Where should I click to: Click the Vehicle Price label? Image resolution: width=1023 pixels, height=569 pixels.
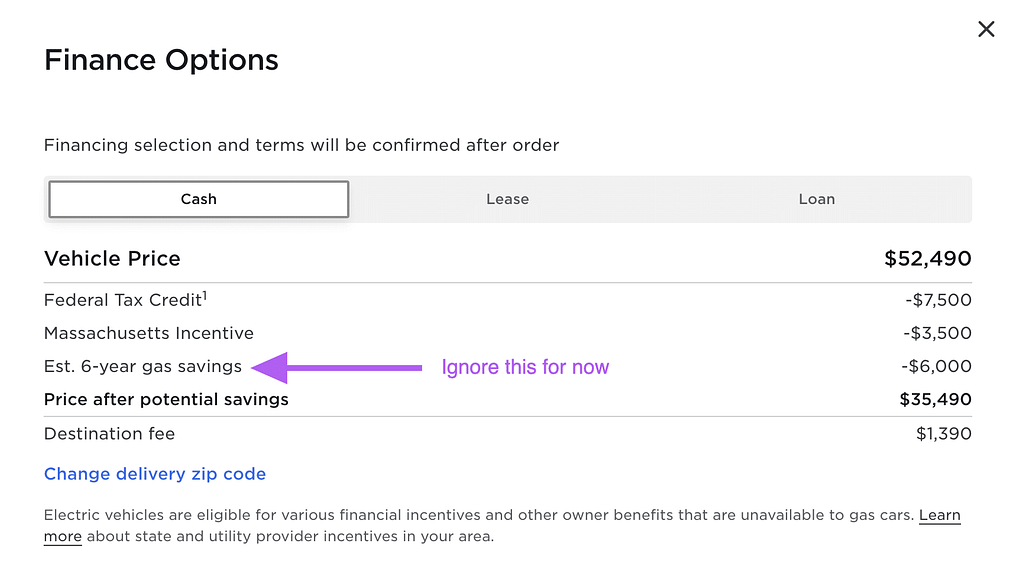click(112, 259)
